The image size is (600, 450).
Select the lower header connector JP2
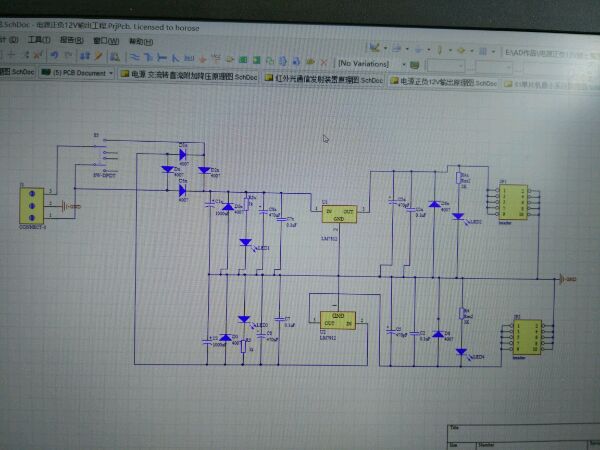click(527, 337)
